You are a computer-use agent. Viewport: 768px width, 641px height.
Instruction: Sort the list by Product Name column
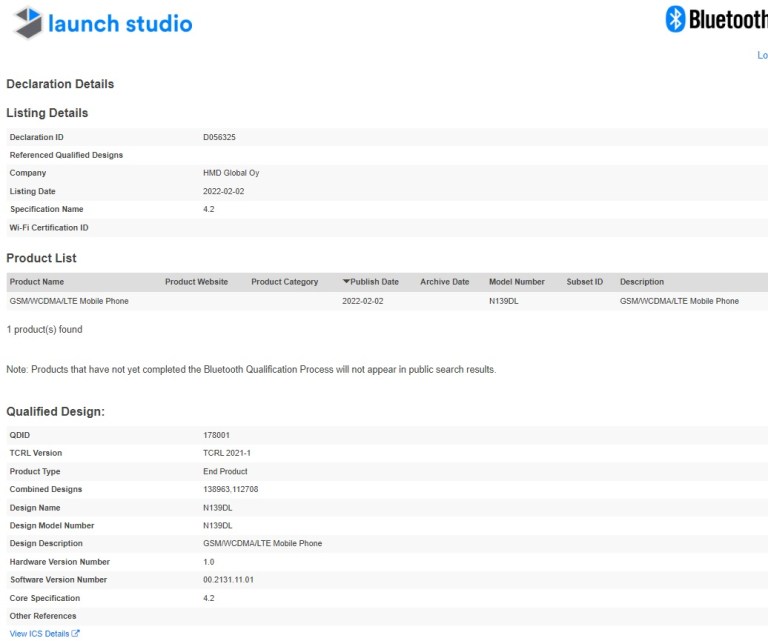pyautogui.click(x=37, y=282)
